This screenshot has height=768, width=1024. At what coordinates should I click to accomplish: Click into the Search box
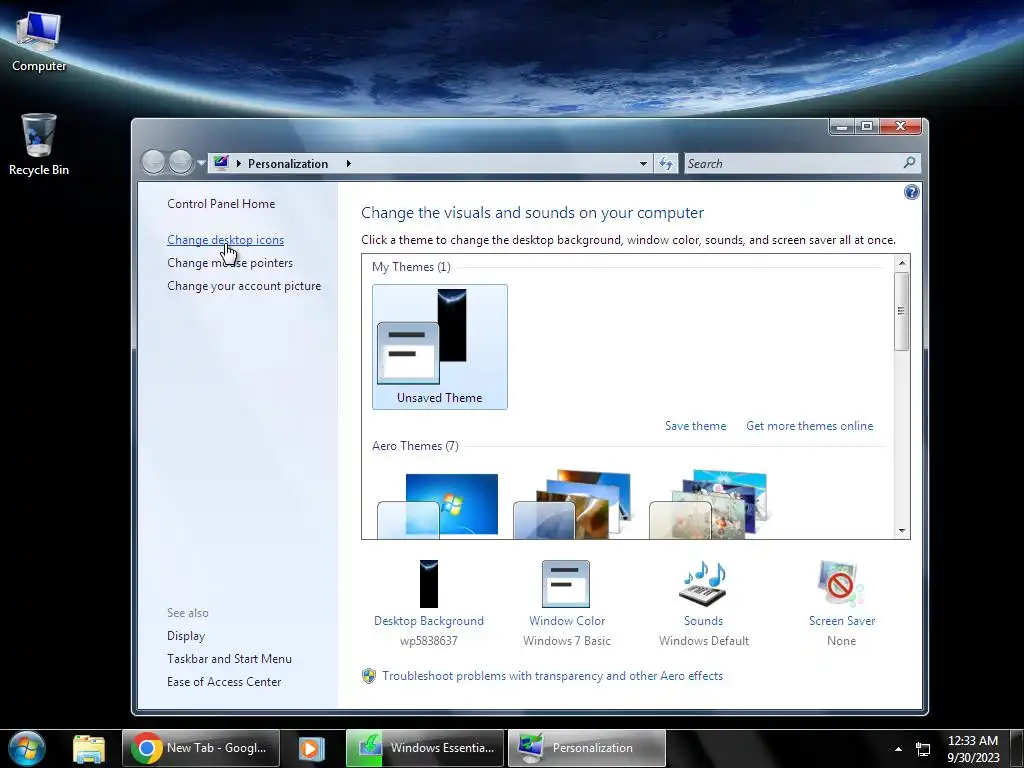click(792, 163)
